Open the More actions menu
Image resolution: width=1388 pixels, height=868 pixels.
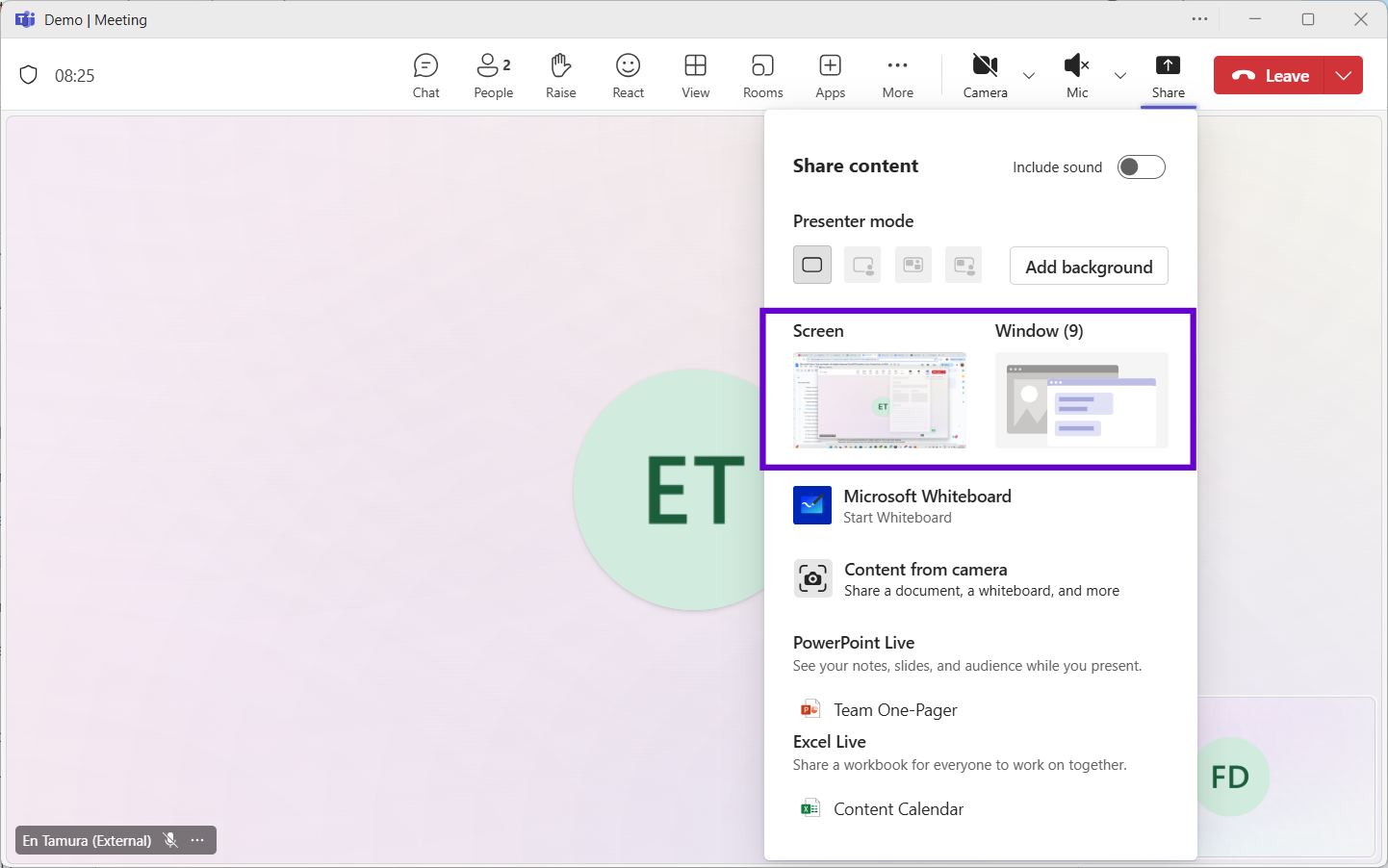pos(898,76)
